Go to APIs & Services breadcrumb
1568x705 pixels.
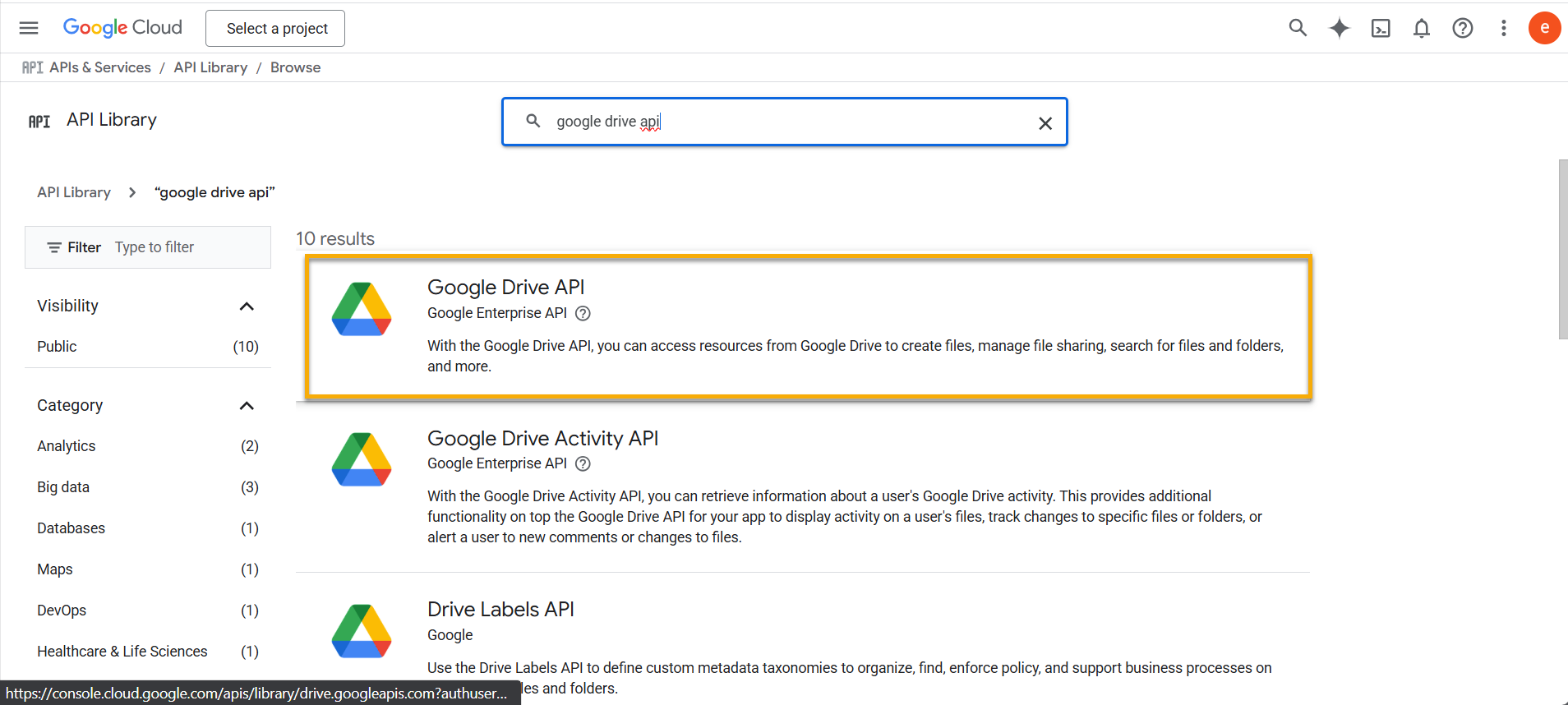pos(100,67)
